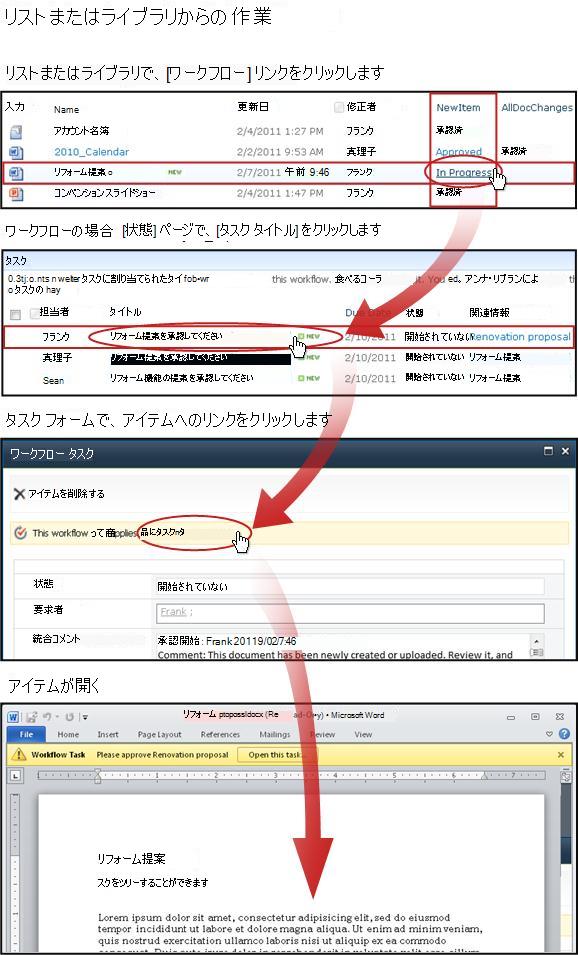This screenshot has height=955, width=578.
Task: Click the リフォーム提案 file name in library
Action: (83, 173)
